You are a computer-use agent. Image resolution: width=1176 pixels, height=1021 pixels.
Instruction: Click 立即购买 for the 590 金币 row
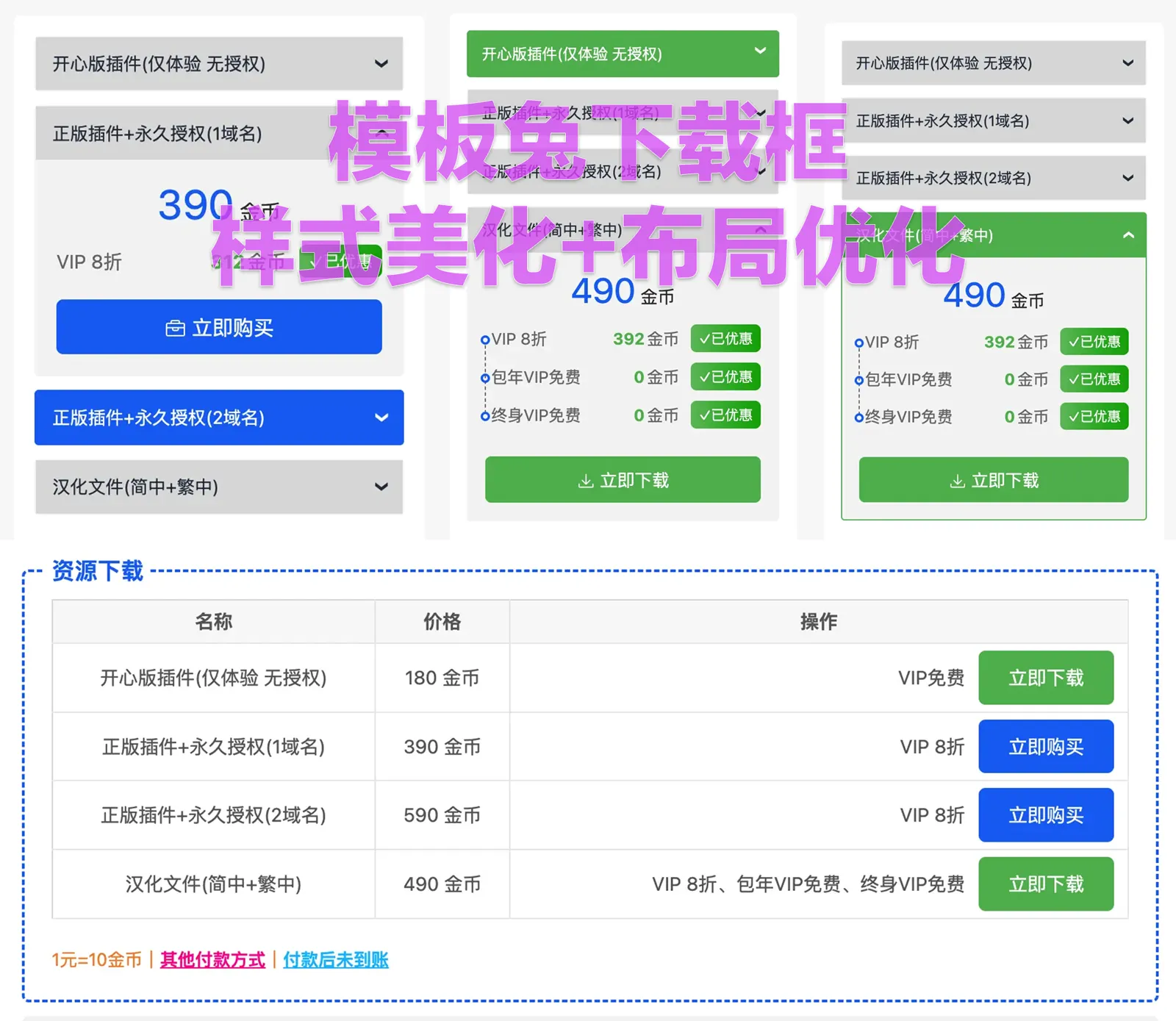coord(1047,815)
